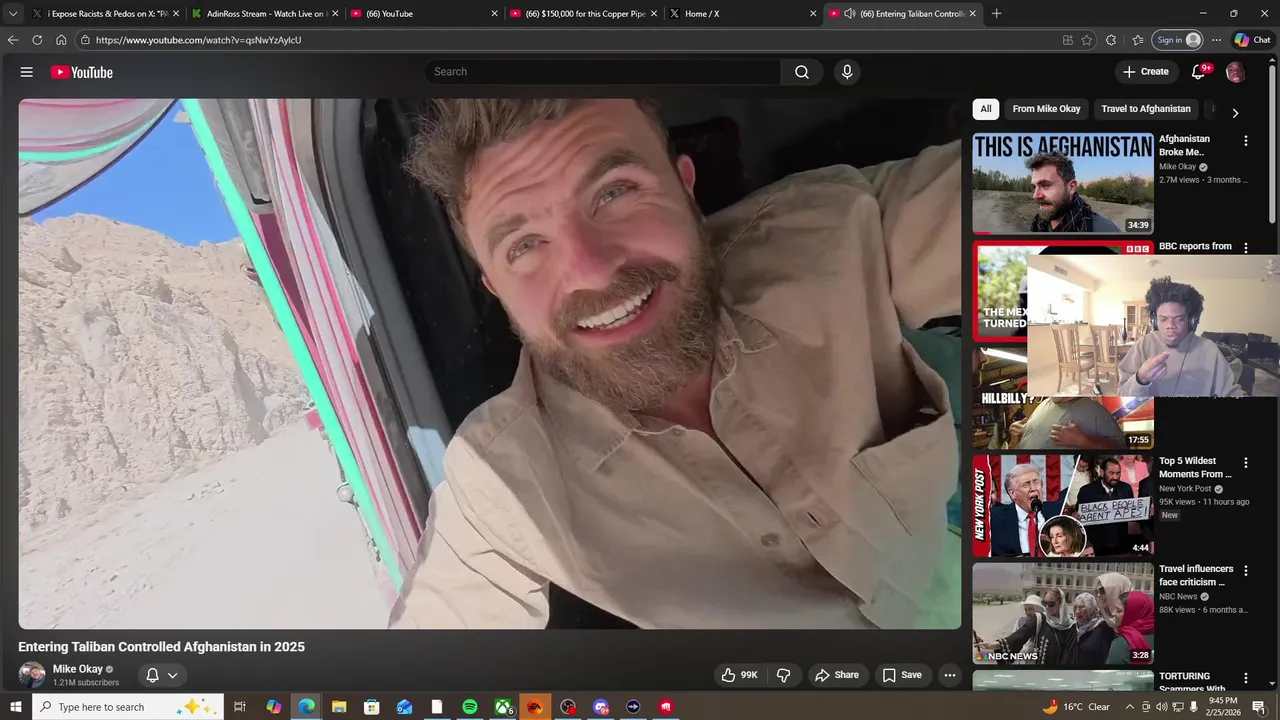
Task: Go back with browser back arrow
Action: tap(13, 40)
